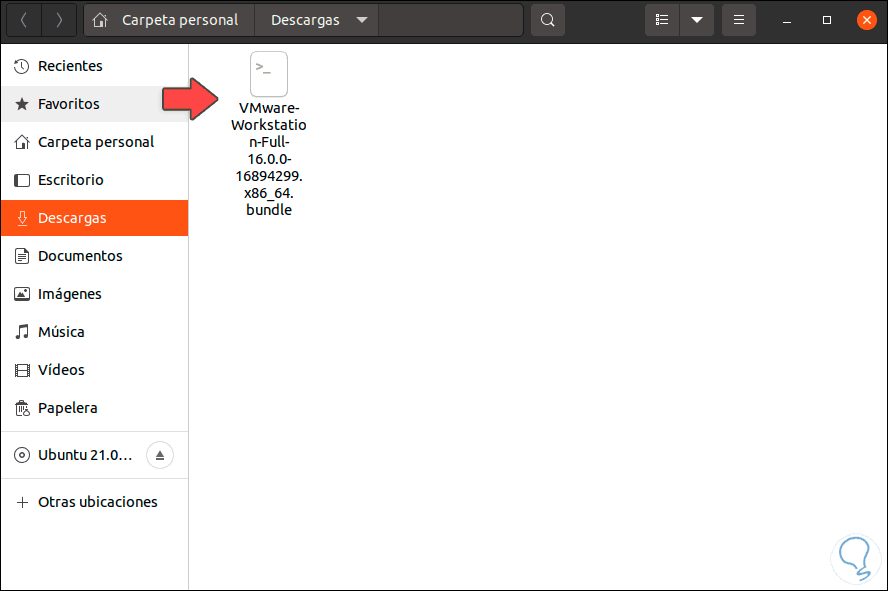888x591 pixels.
Task: Open the search magnifier button
Action: (548, 20)
